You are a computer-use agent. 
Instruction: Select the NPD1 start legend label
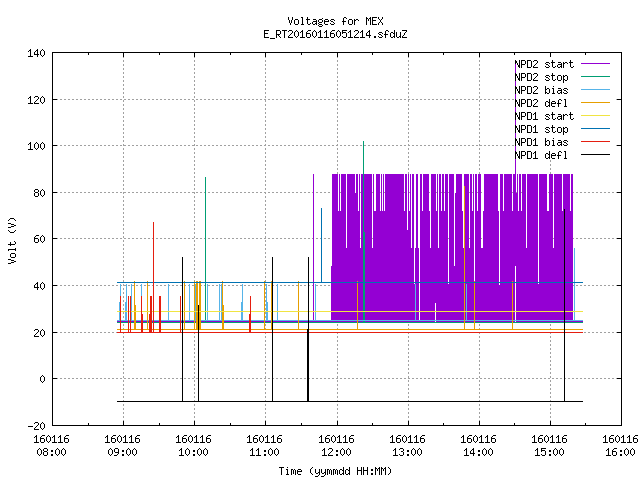(x=544, y=116)
